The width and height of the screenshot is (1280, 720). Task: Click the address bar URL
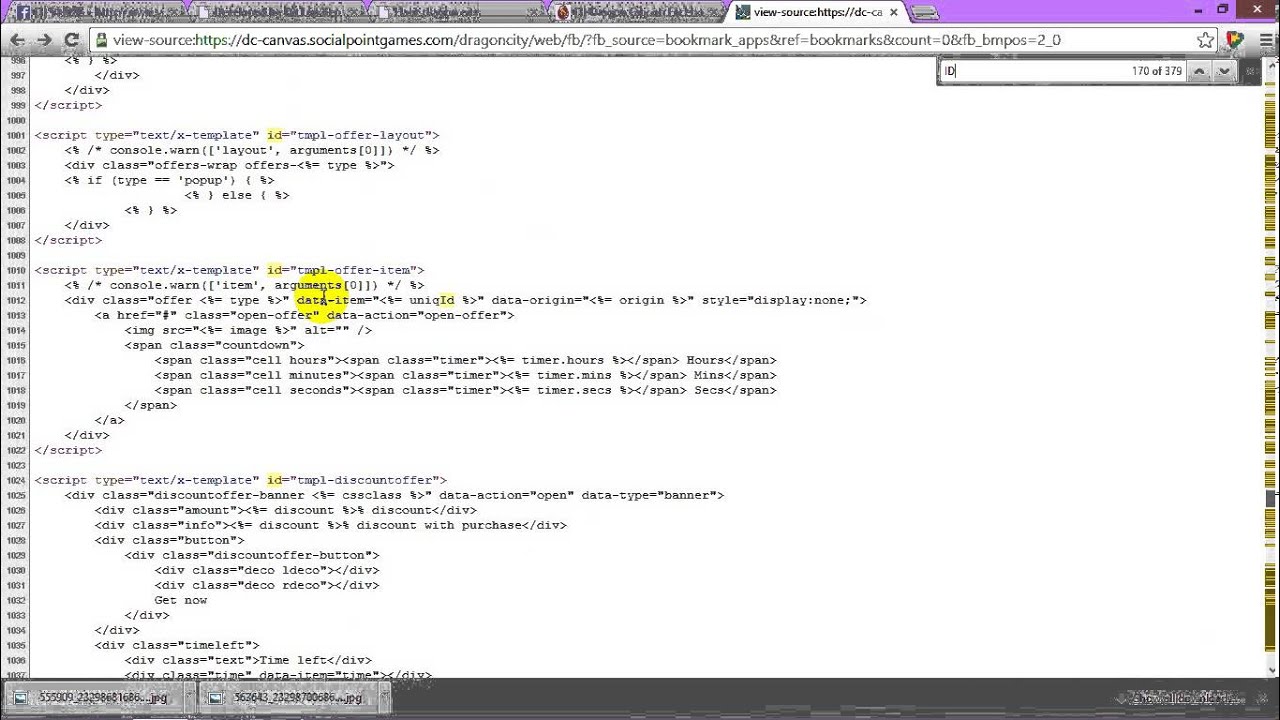click(586, 40)
